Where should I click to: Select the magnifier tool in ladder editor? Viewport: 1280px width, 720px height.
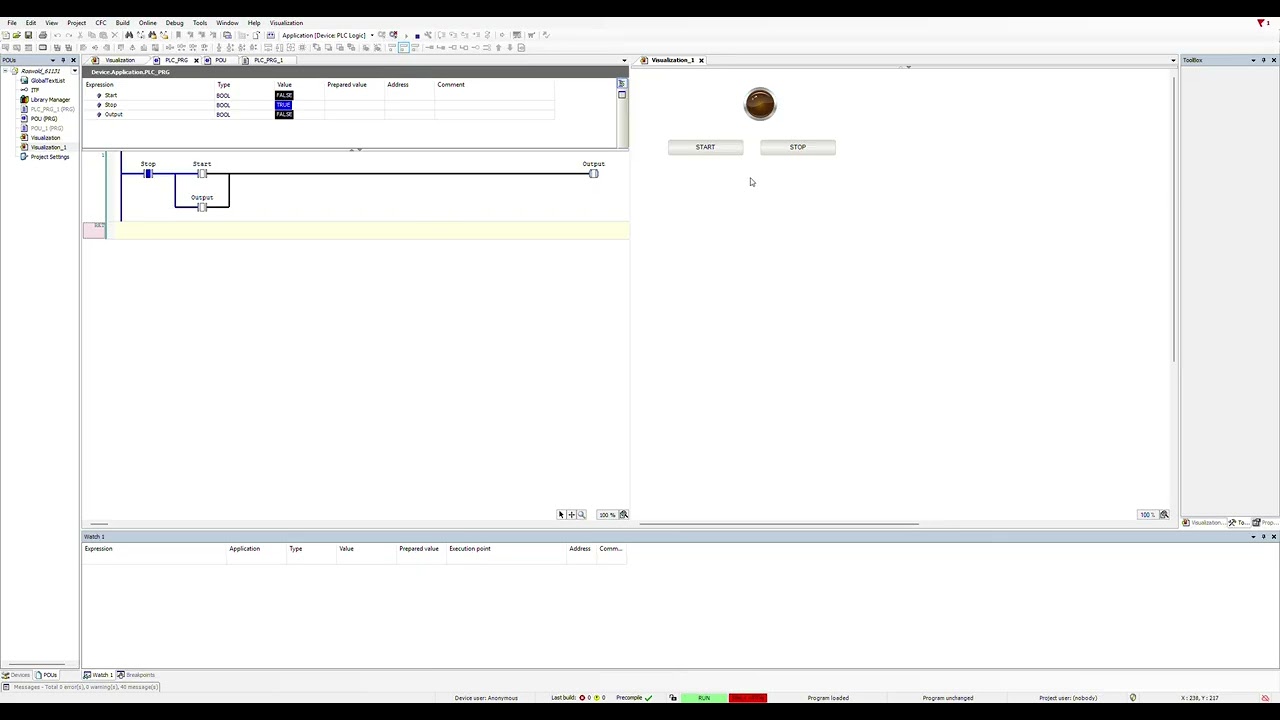tap(581, 515)
